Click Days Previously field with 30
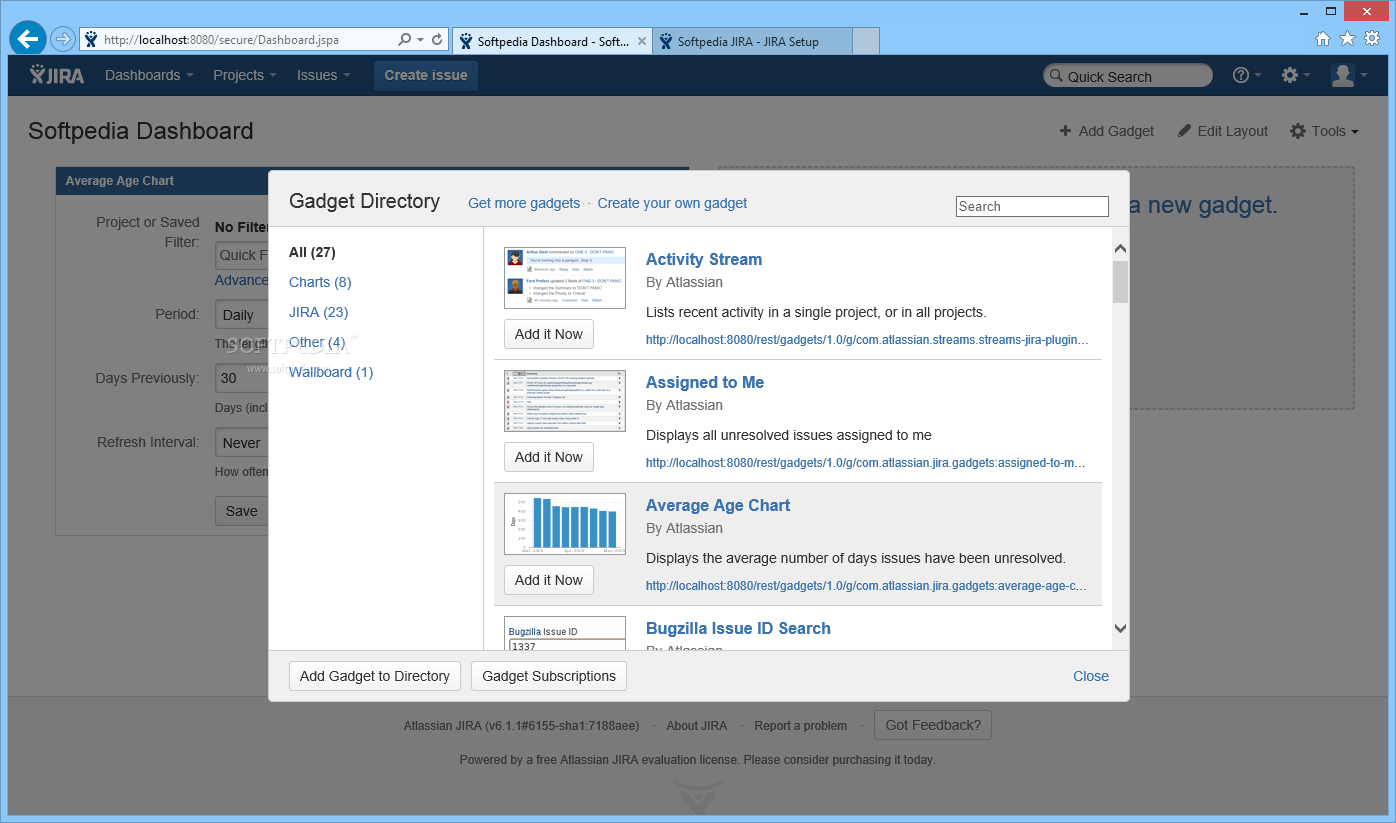 click(x=242, y=378)
